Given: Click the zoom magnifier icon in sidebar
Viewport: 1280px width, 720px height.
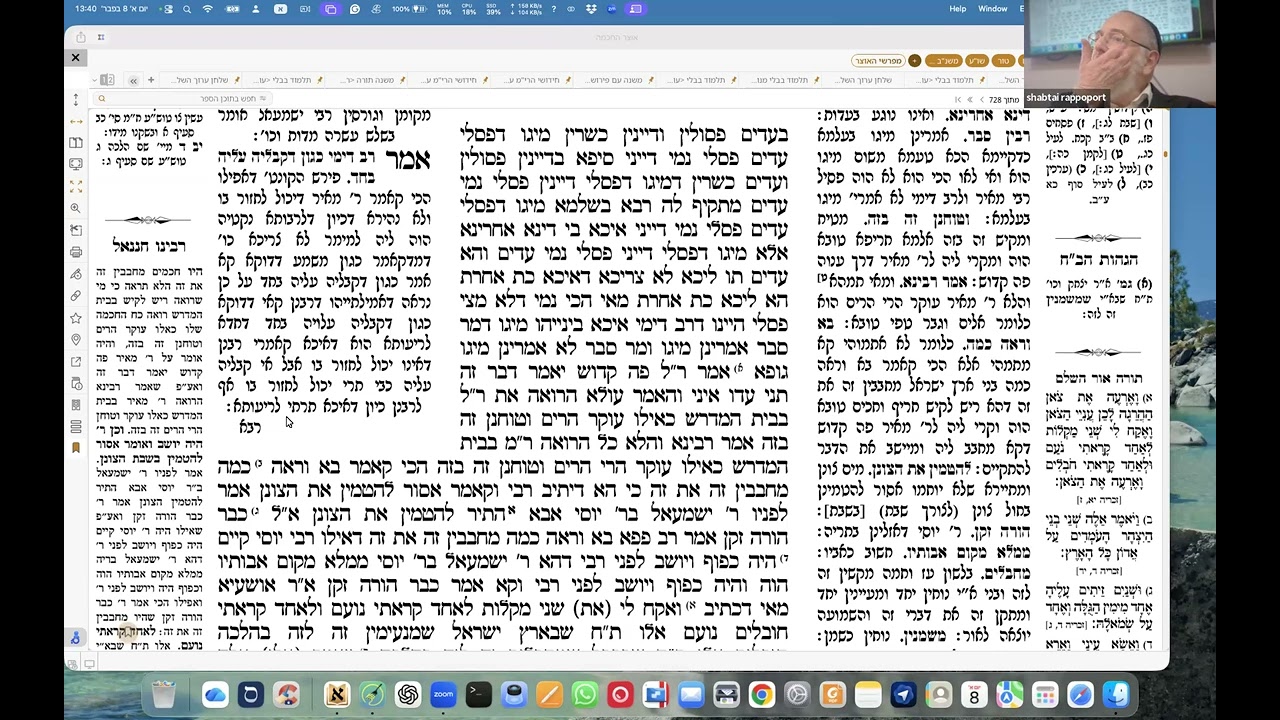Looking at the screenshot, I should pyautogui.click(x=75, y=208).
